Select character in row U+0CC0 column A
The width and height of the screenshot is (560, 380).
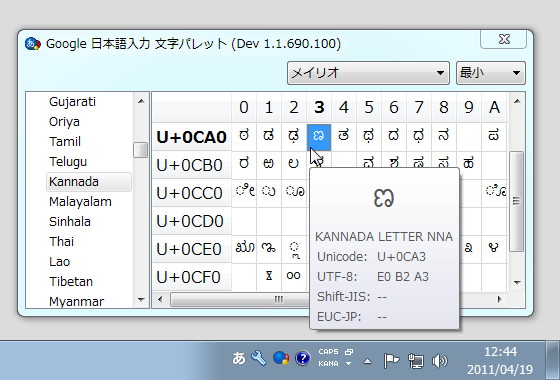494,193
